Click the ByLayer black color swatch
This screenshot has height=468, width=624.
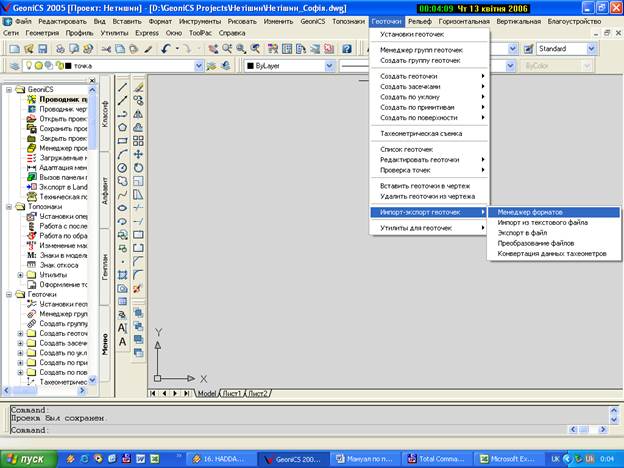pos(250,66)
